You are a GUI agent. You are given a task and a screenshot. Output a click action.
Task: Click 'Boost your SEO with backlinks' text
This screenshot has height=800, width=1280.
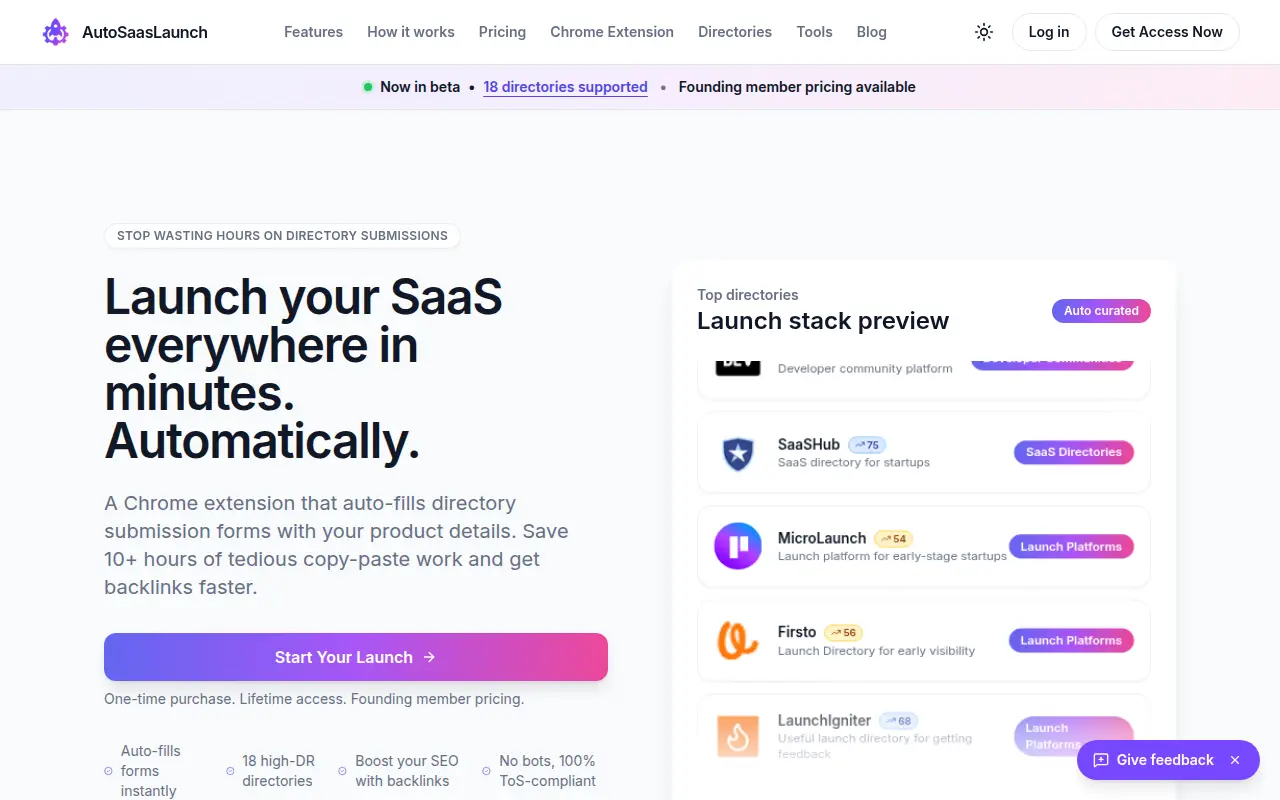tap(407, 771)
